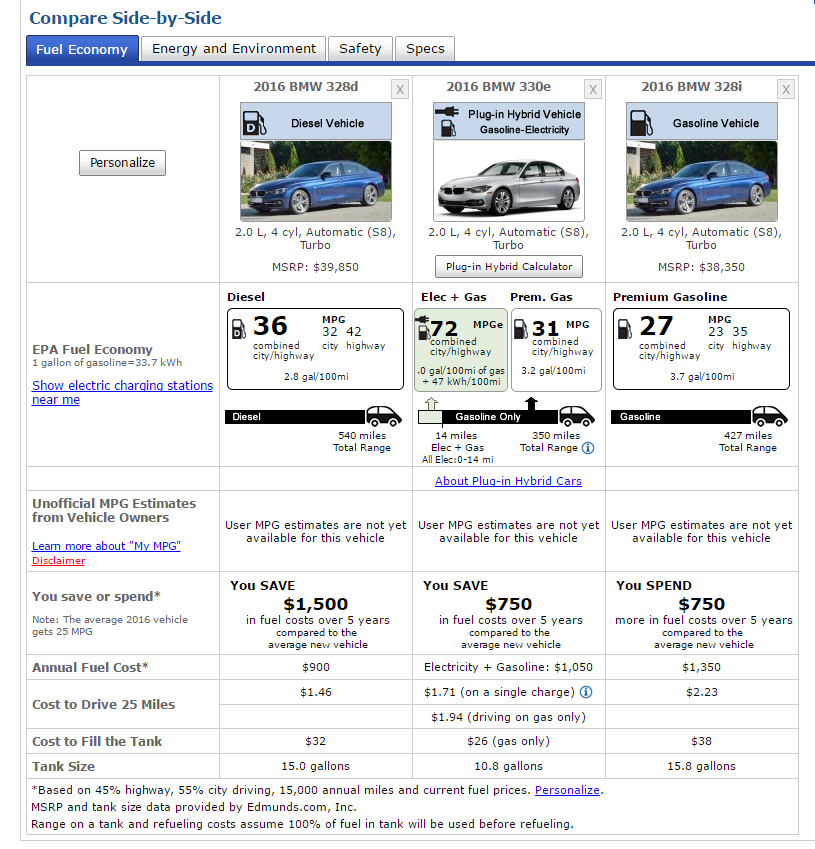Open the Plug-in Hybrid Calculator
This screenshot has height=849, width=815.
pyautogui.click(x=508, y=266)
